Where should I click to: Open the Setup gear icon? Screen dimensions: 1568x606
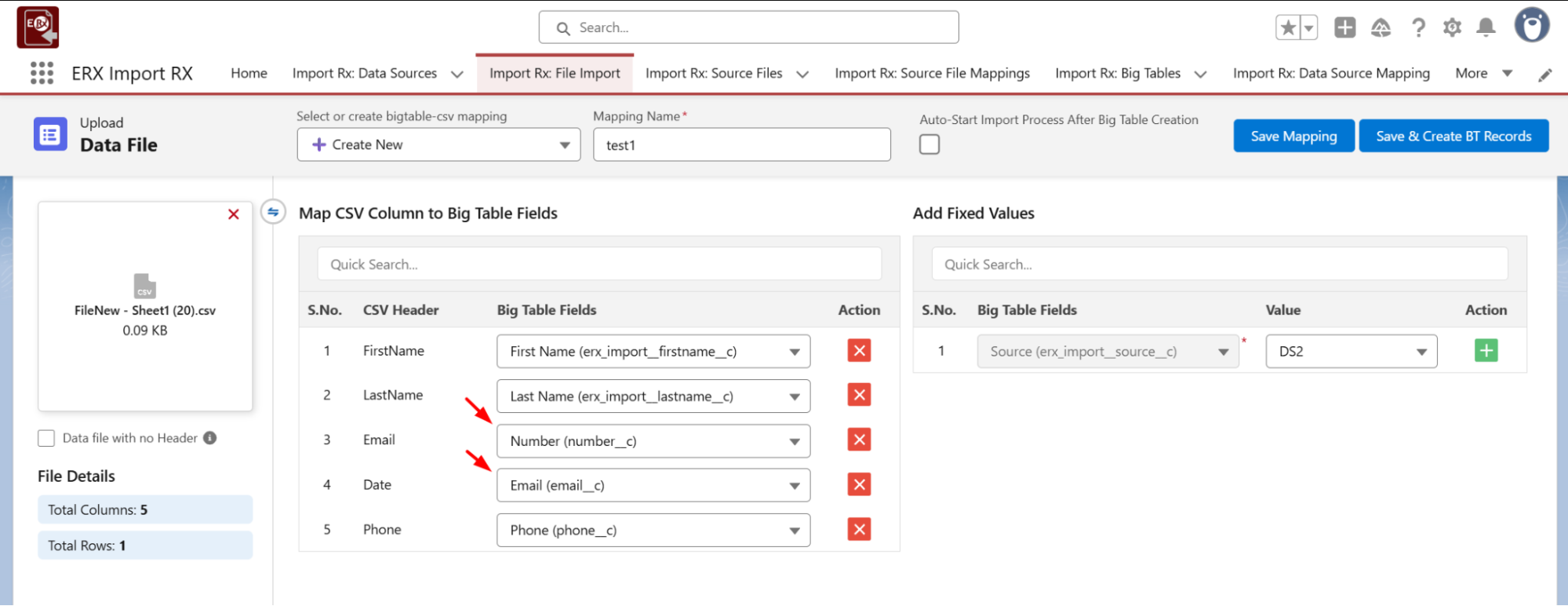pos(1452,28)
